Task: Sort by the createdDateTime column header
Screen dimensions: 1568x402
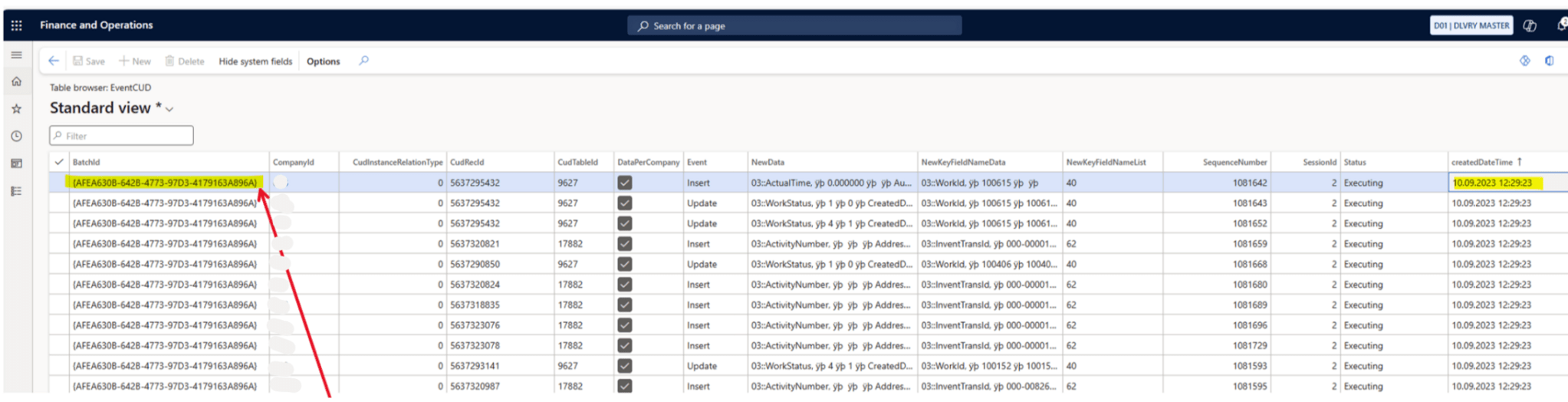Action: [1481, 162]
